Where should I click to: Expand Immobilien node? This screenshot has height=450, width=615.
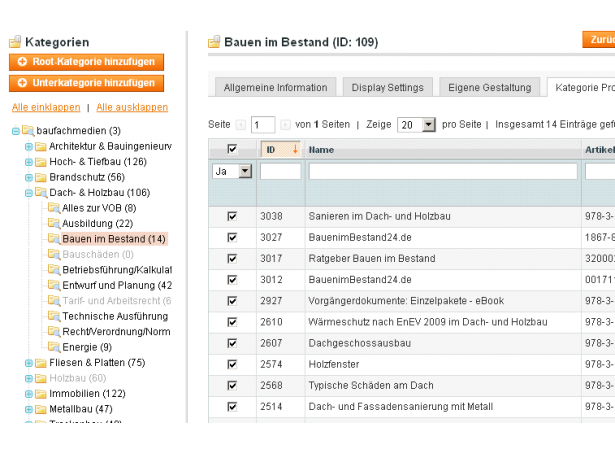tap(29, 394)
